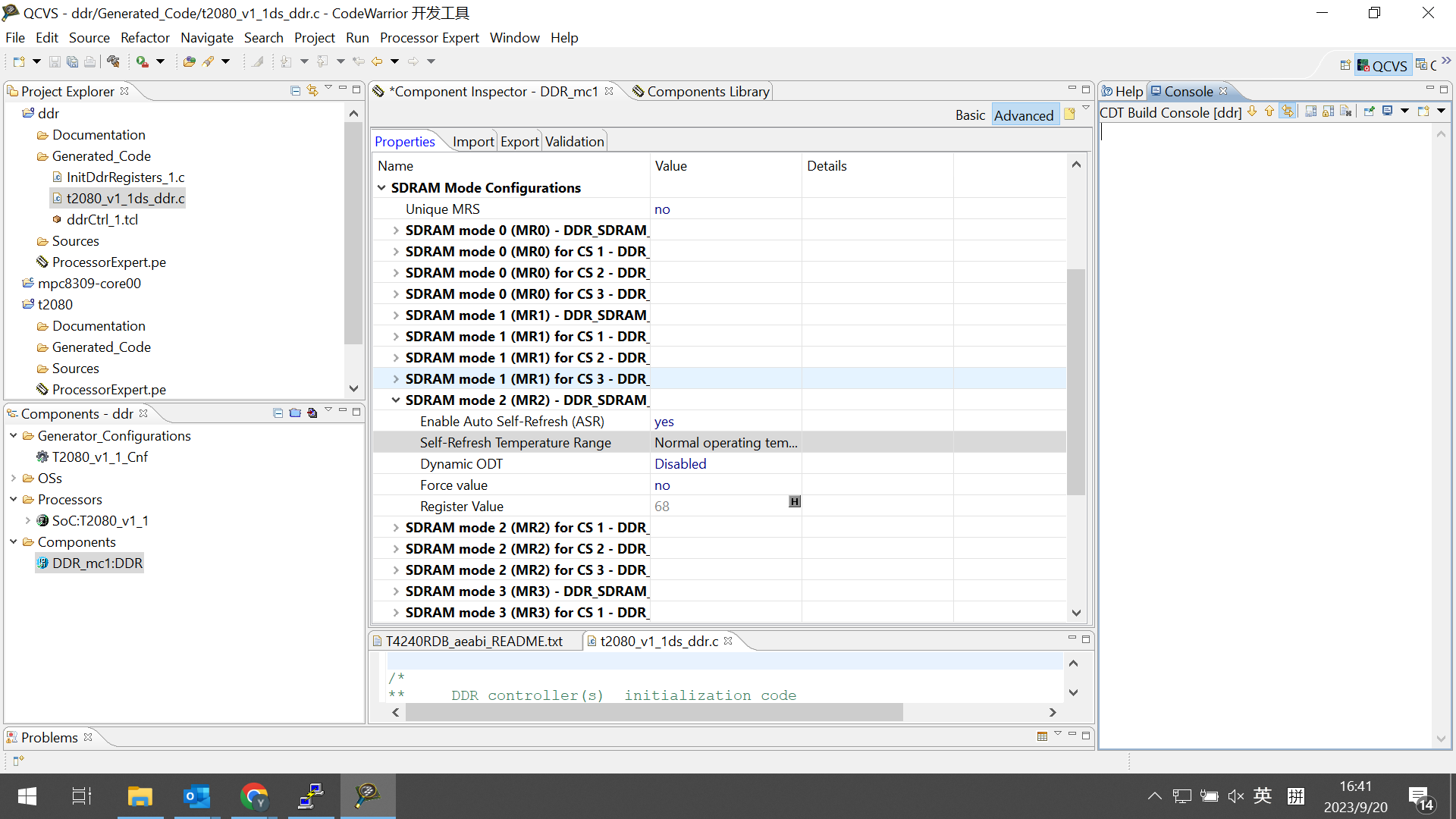This screenshot has width=1456, height=819.
Task: Toggle Scroll Lock in Console toolbar
Action: pos(1329,111)
